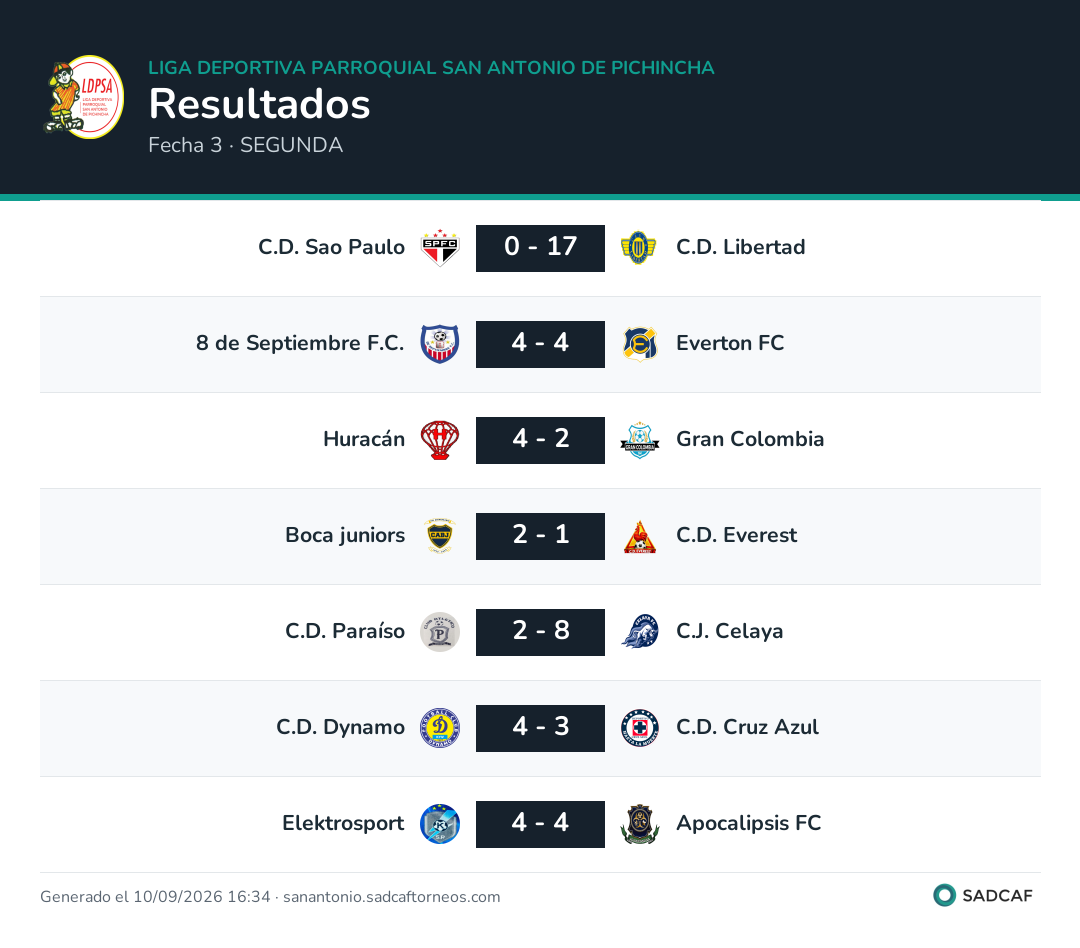Click the 0 - 17 score box
This screenshot has height=948, width=1080.
click(540, 248)
